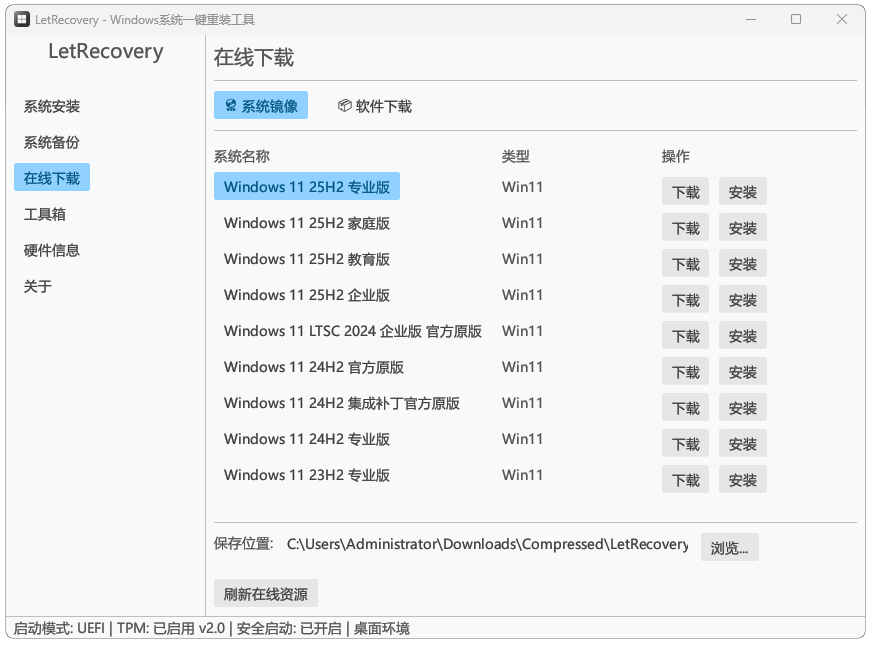Go to 工具箱 in the sidebar
This screenshot has width=873, height=647.
pos(45,214)
